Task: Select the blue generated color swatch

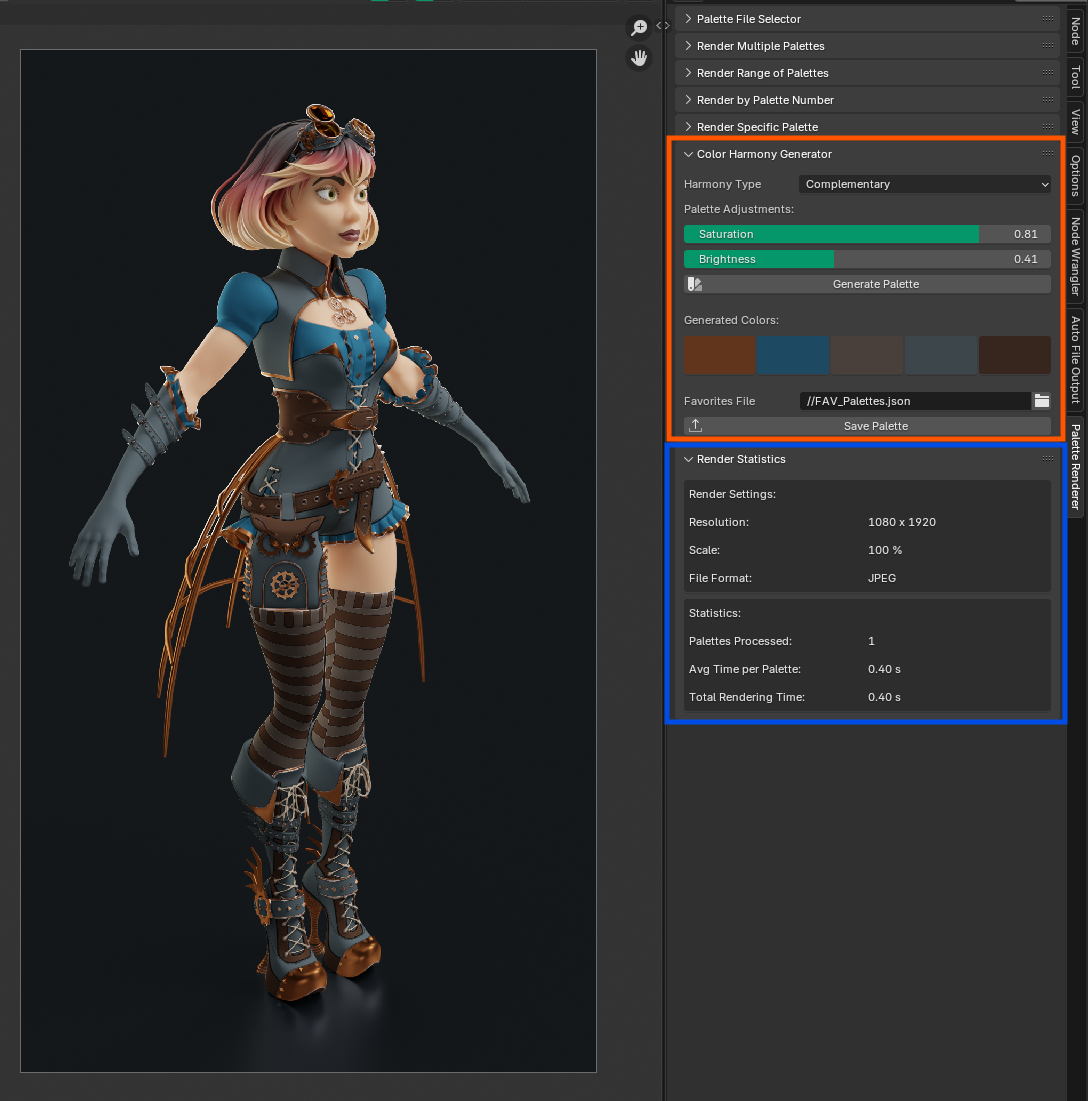Action: click(793, 354)
